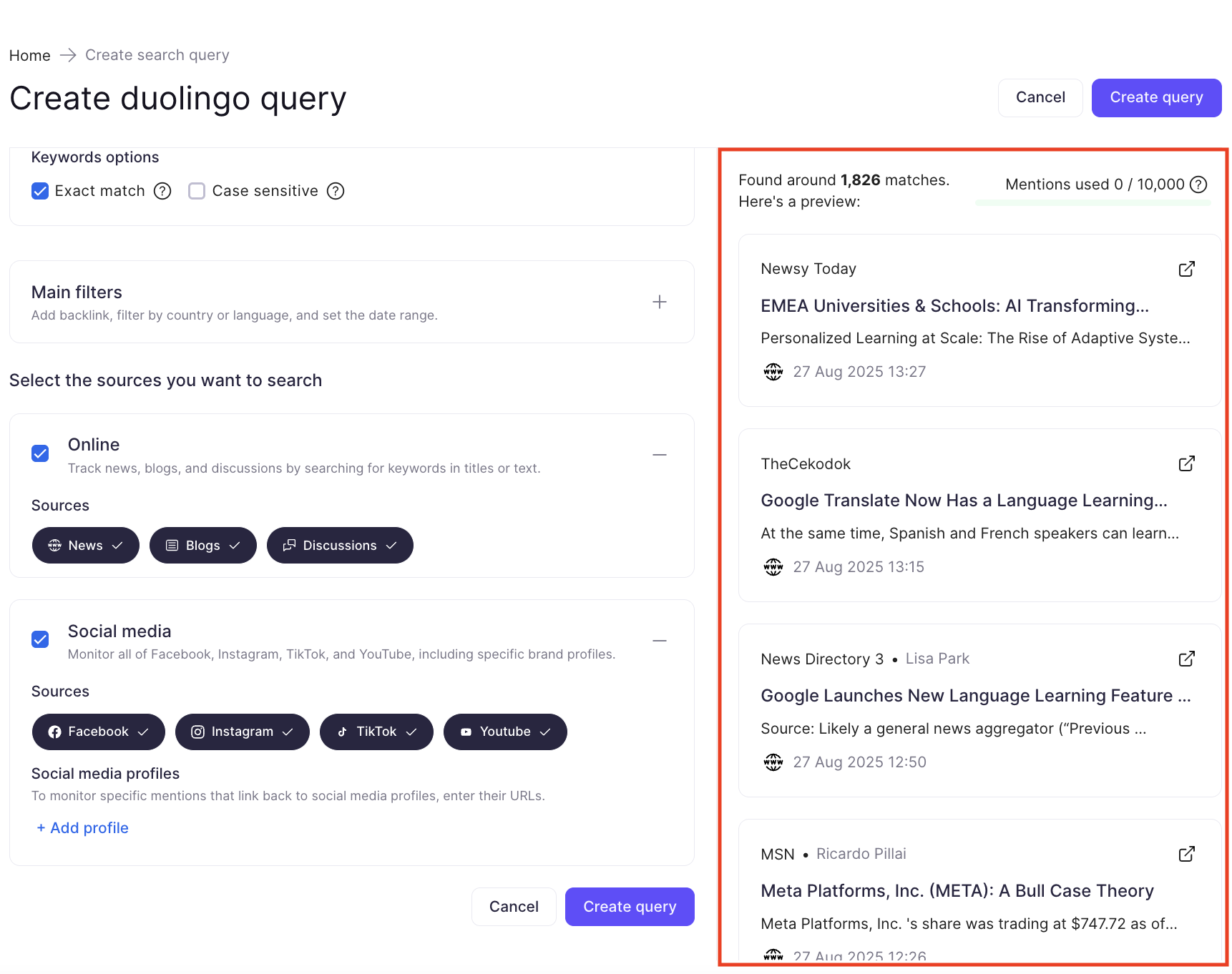The image size is (1232, 974).
Task: Click the top Create query button
Action: [1155, 97]
